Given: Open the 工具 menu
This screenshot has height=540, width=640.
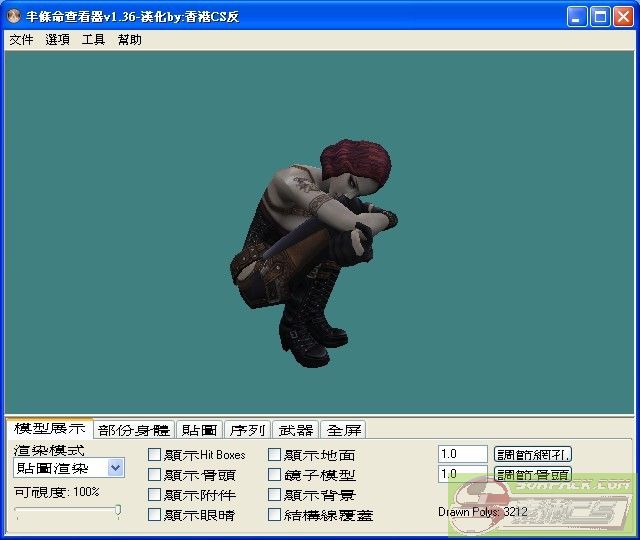Looking at the screenshot, I should (x=93, y=40).
